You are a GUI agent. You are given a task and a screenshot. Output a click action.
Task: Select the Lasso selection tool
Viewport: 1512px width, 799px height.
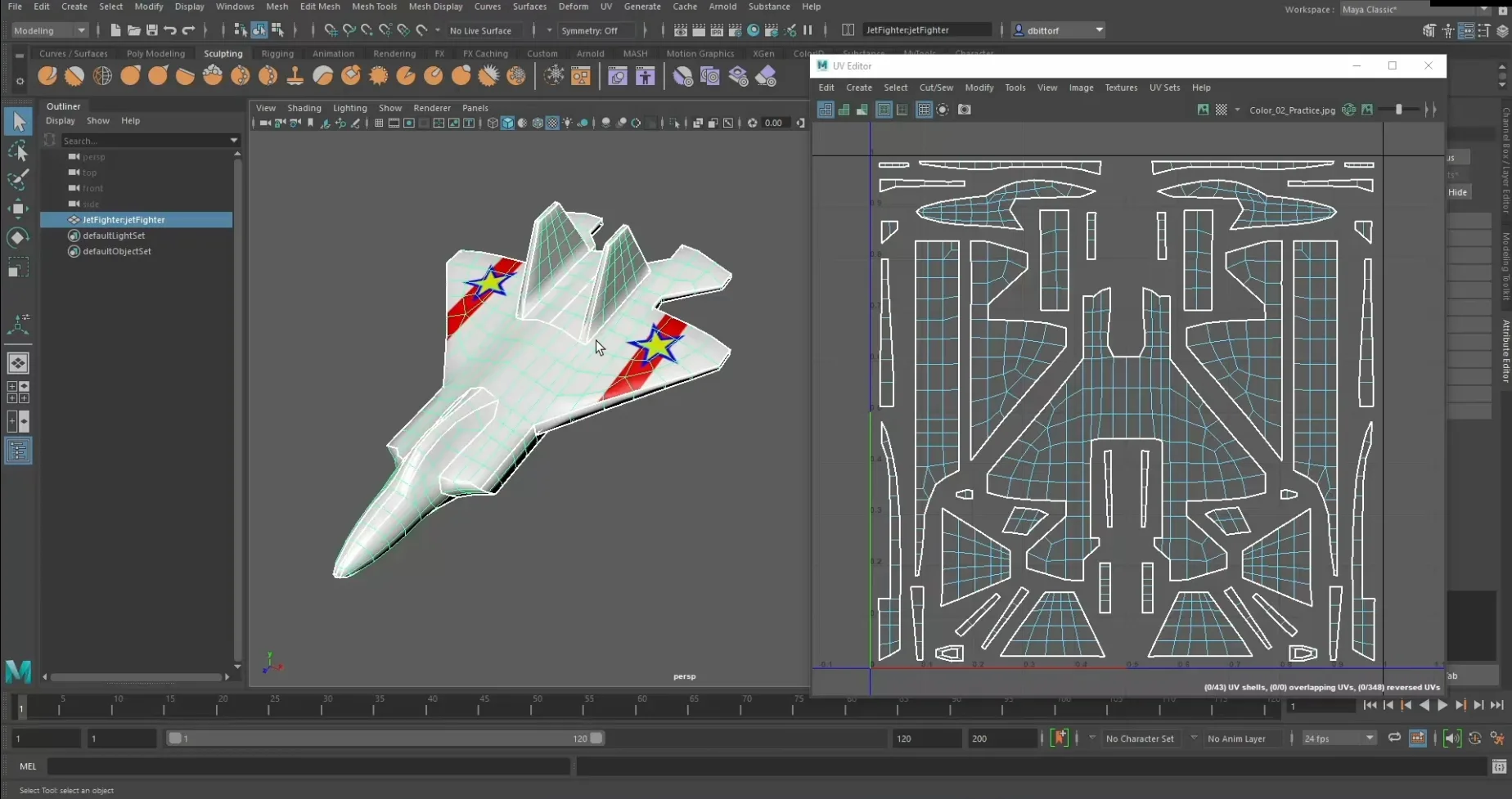[18, 151]
